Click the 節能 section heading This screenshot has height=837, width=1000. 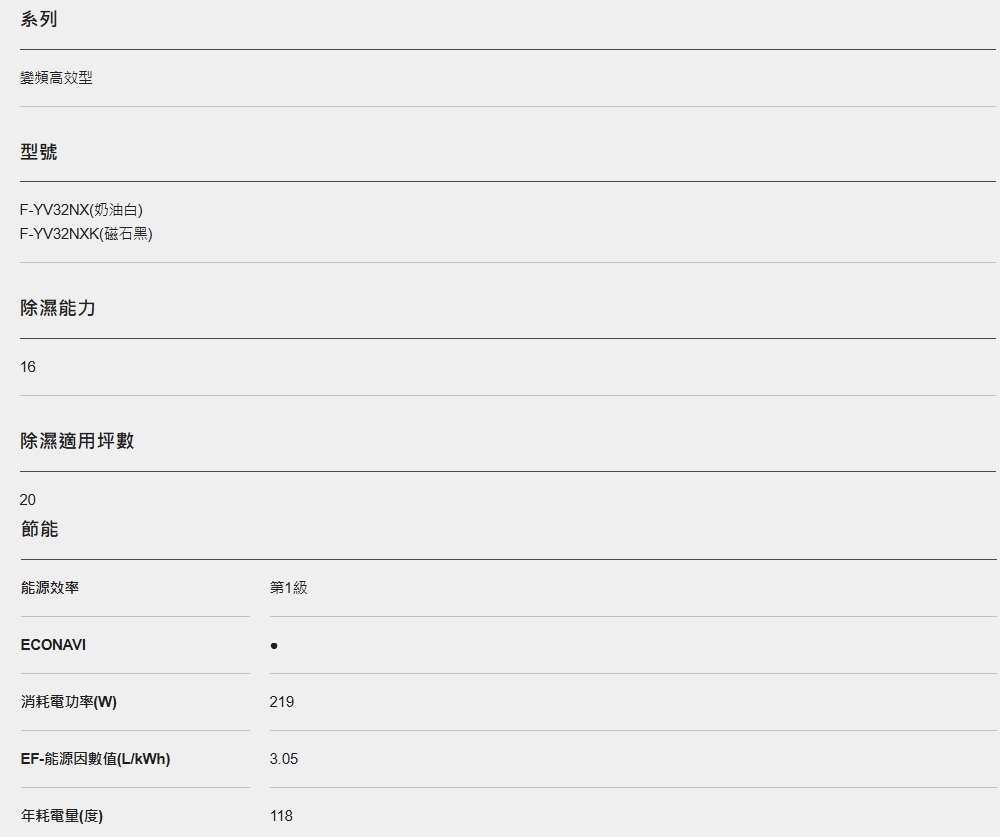coord(40,530)
